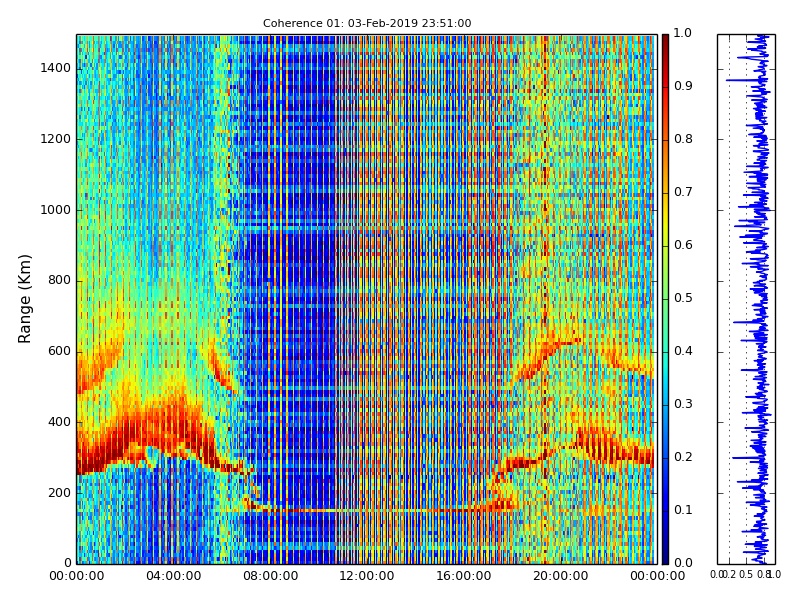Click the 08:00:00 time axis label

pyautogui.click(x=270, y=576)
